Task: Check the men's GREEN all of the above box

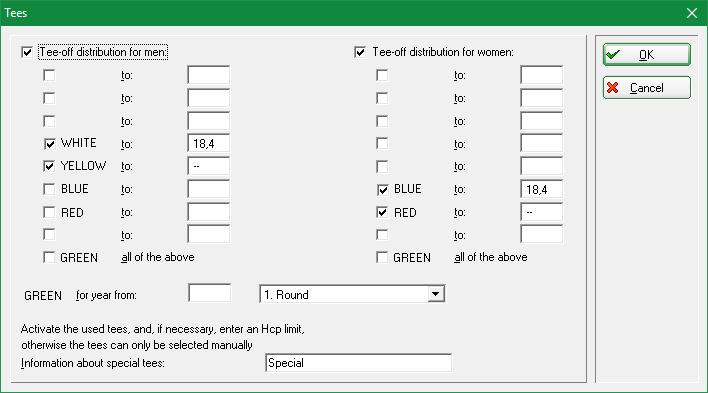Action: [49, 257]
